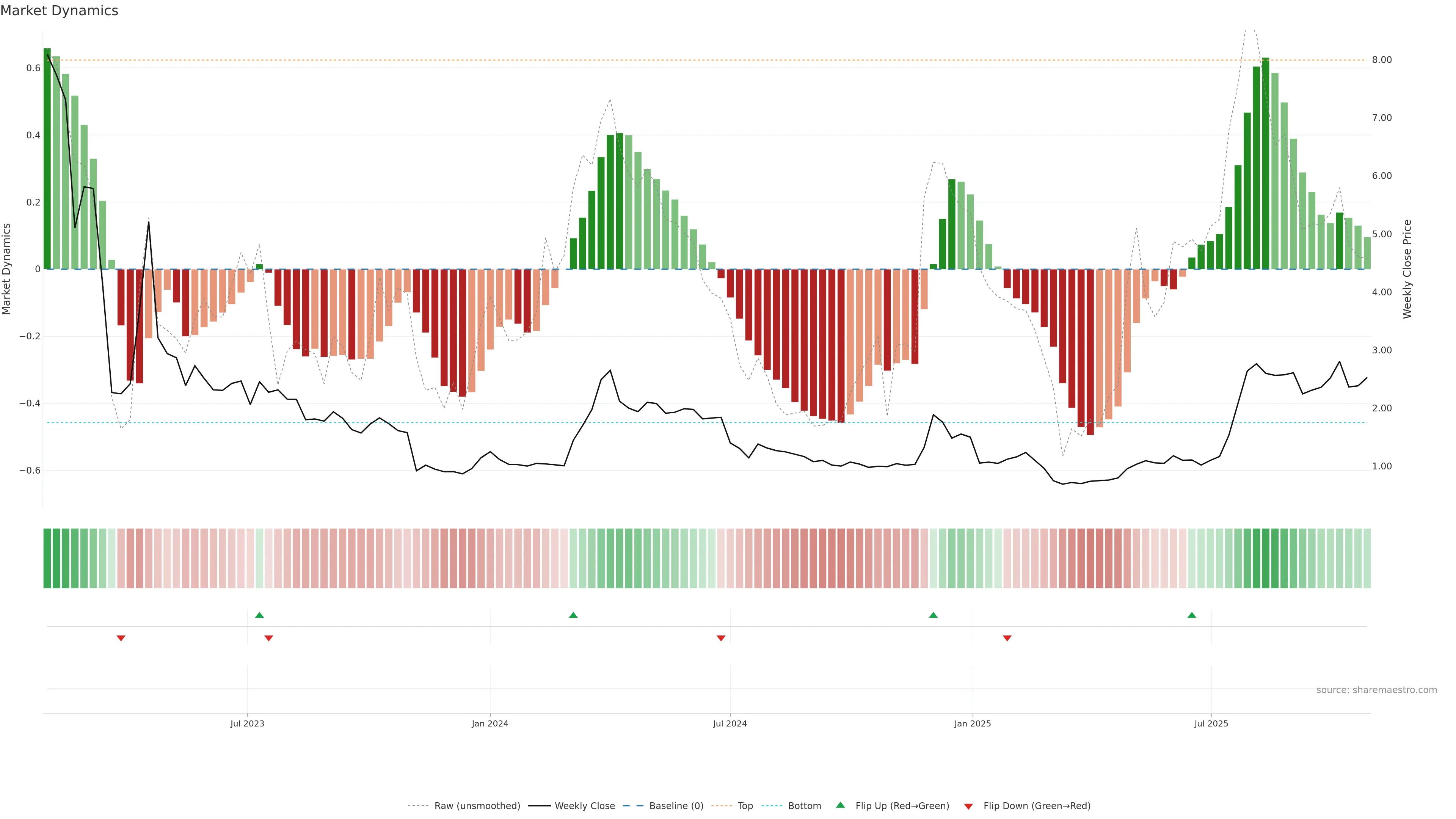Click the green flip-up triangle before Jul 2025
The height and width of the screenshot is (819, 1456).
tap(1191, 615)
